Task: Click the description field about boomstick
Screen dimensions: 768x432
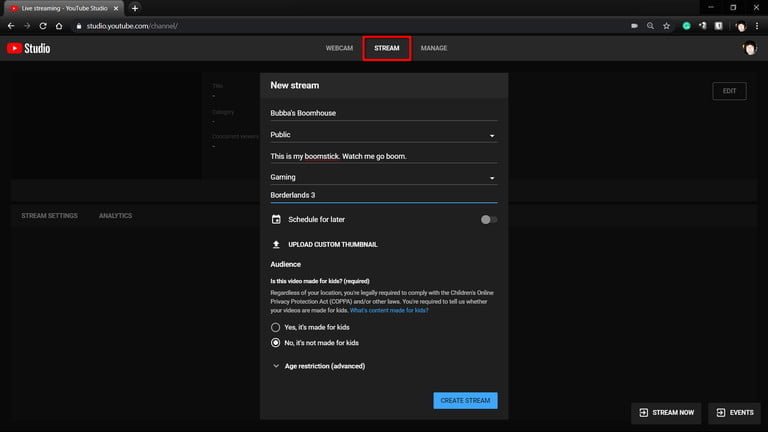Action: [384, 156]
